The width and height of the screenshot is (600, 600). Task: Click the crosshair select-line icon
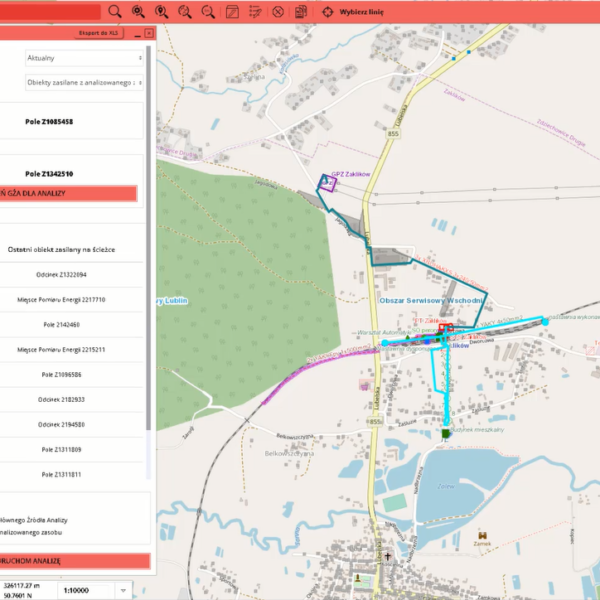328,11
